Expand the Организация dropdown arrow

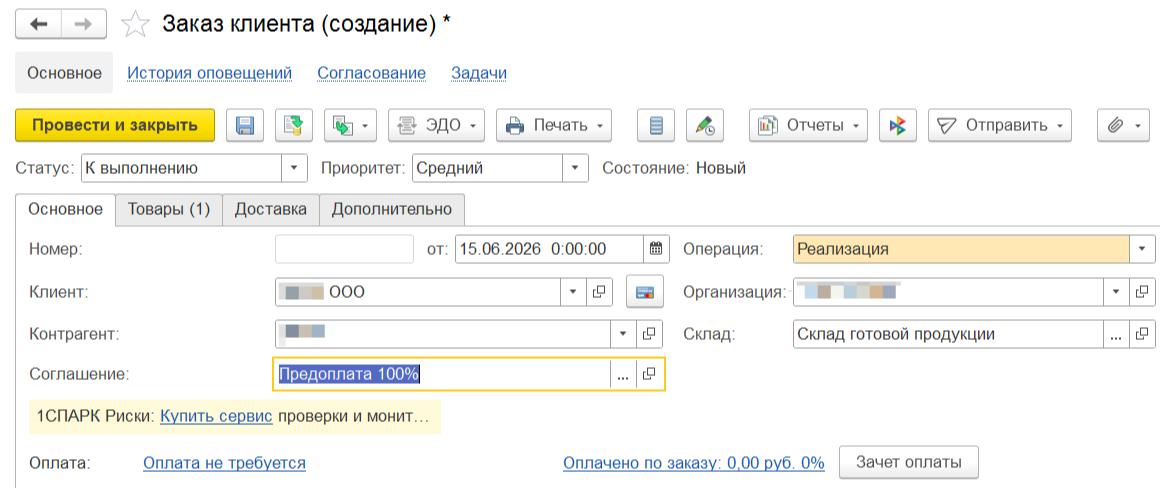point(1116,292)
